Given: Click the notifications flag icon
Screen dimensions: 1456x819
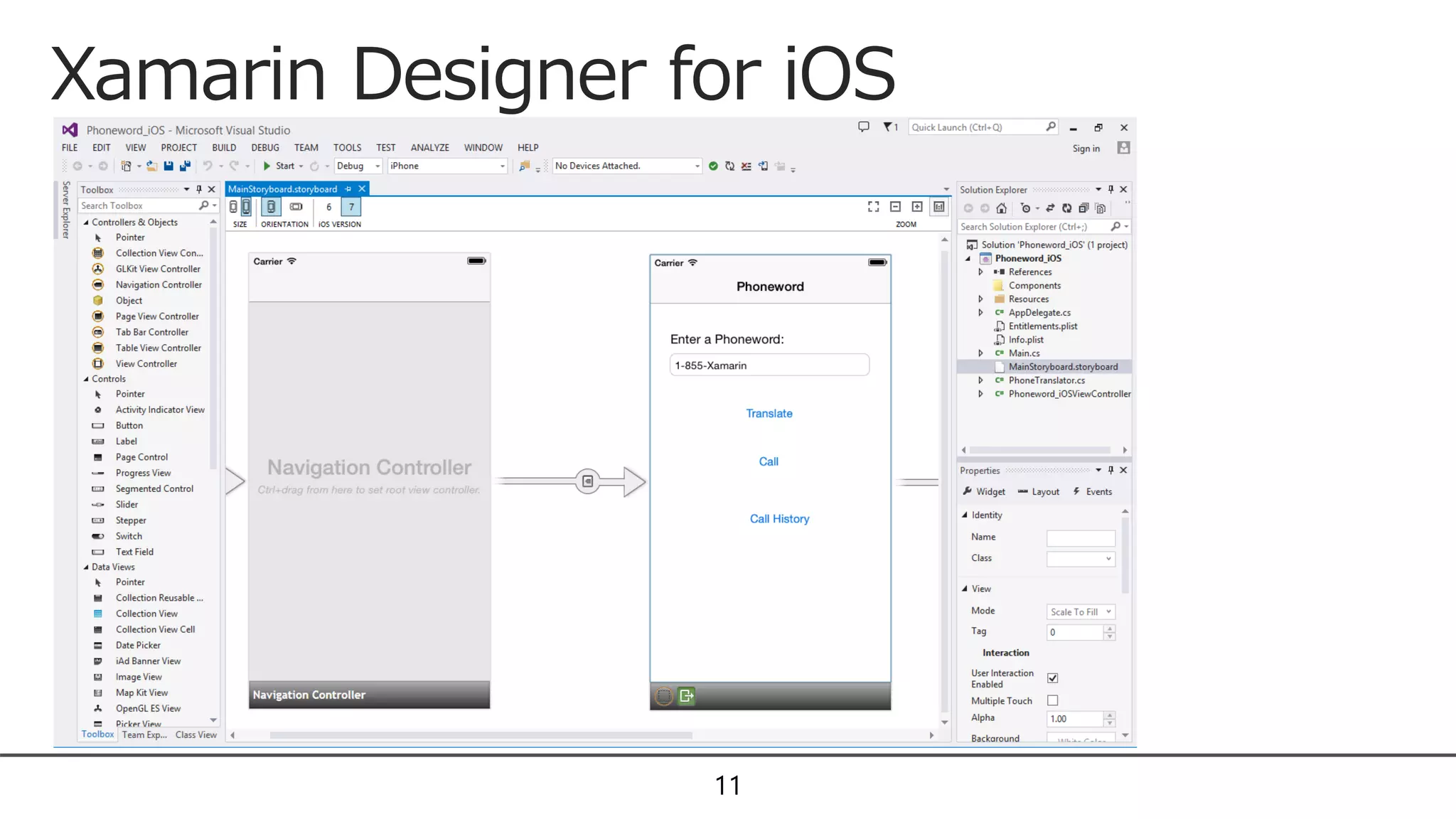Looking at the screenshot, I should coord(888,127).
